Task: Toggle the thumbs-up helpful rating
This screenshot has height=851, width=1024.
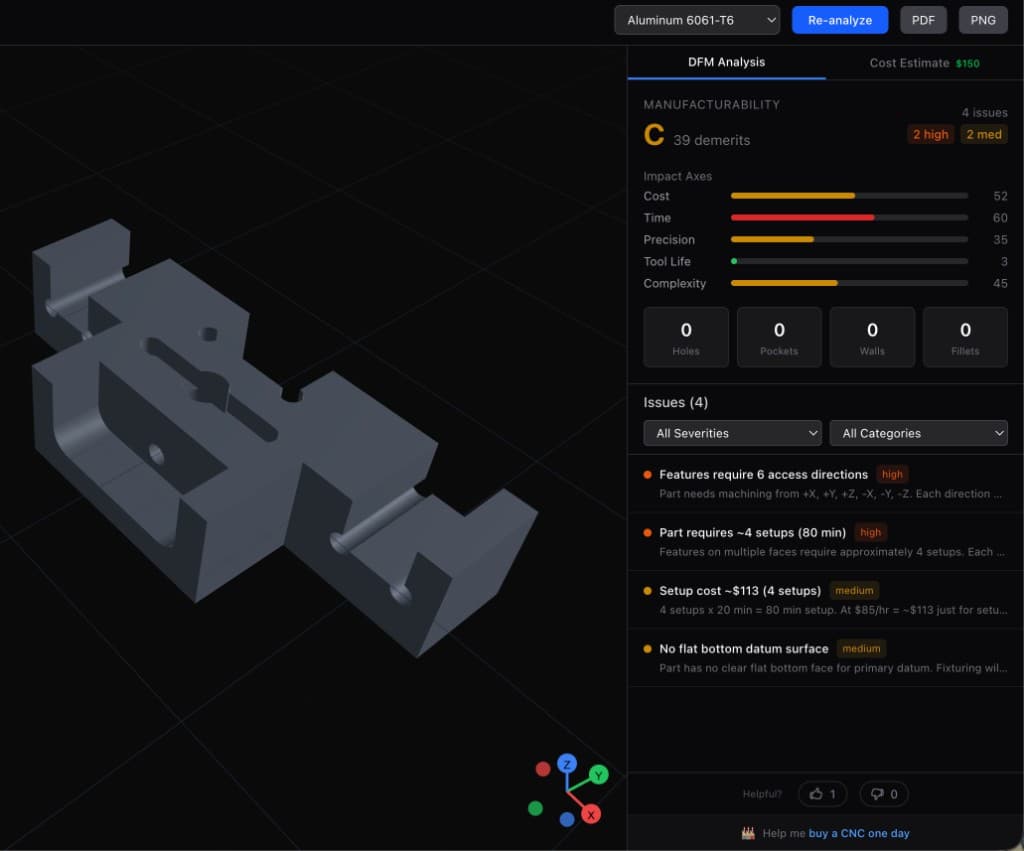Action: (x=822, y=793)
